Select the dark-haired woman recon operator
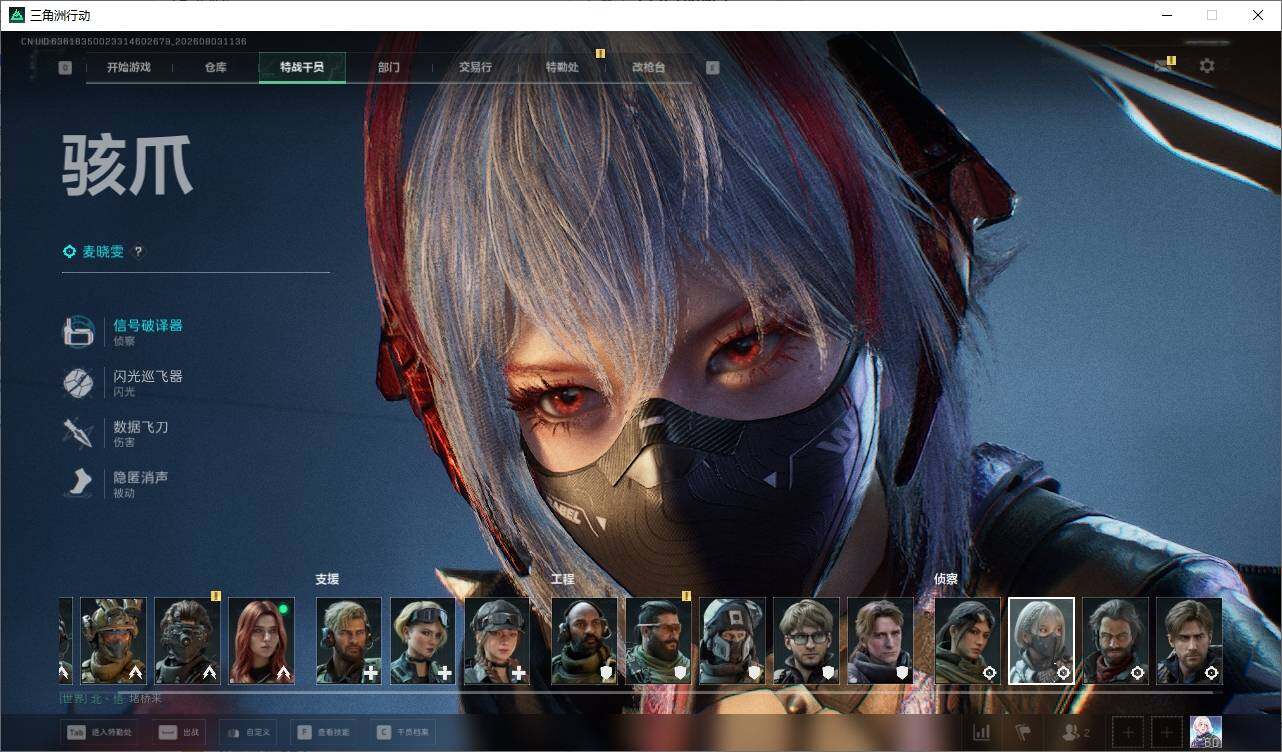This screenshot has height=752, width=1282. point(968,641)
